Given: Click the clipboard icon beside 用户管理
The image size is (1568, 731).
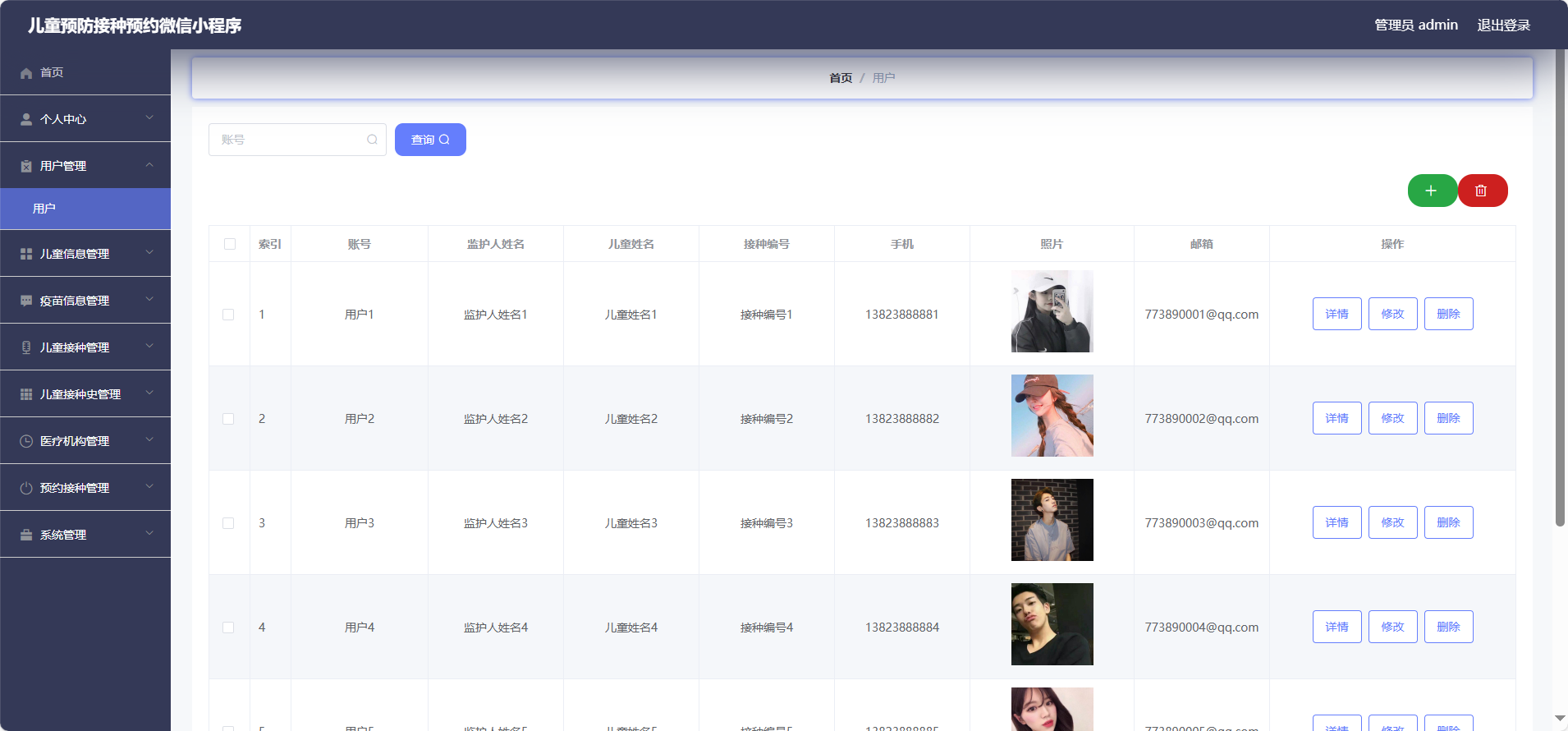Looking at the screenshot, I should pyautogui.click(x=26, y=167).
